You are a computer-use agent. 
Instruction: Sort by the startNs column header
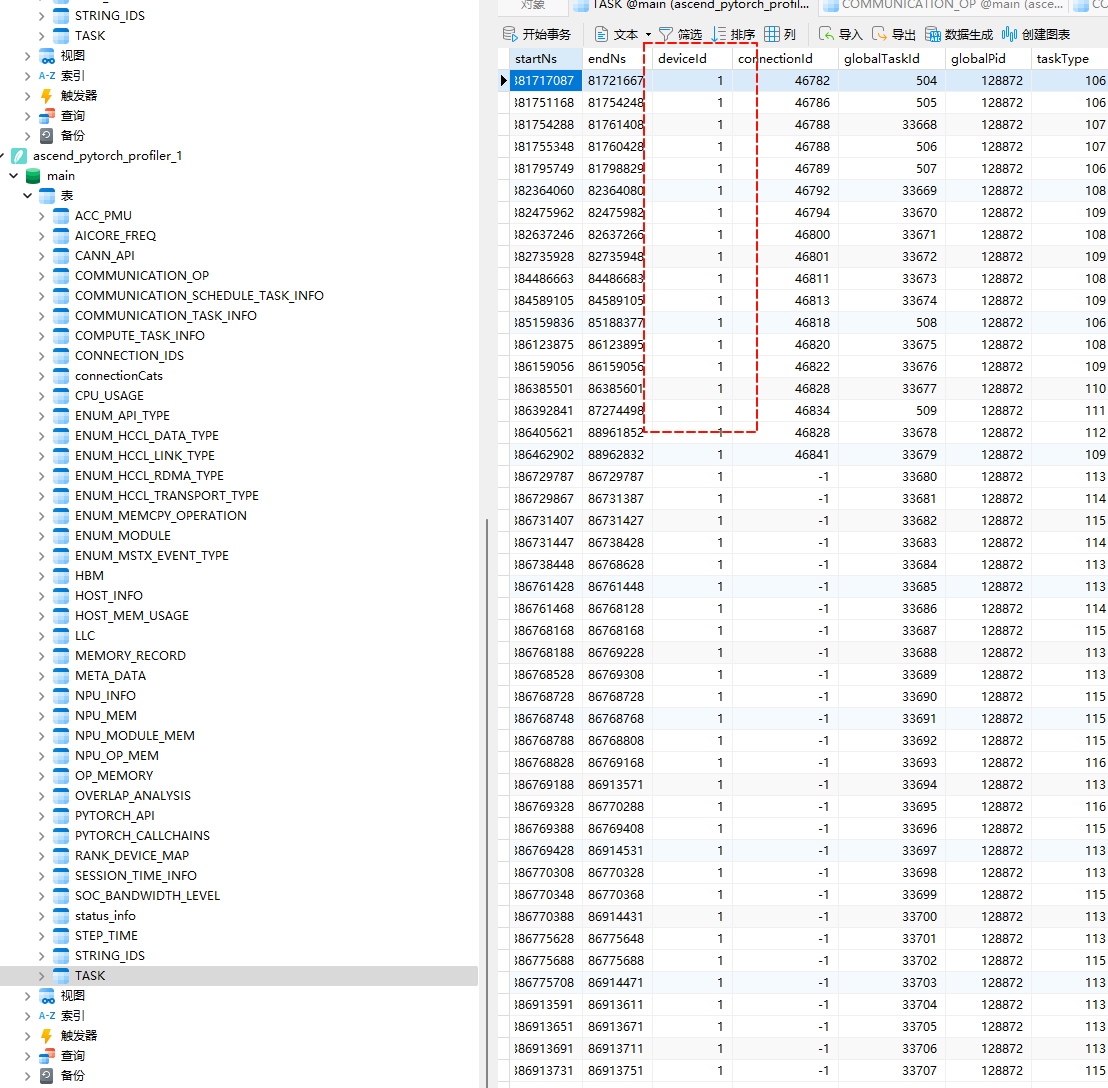point(546,59)
